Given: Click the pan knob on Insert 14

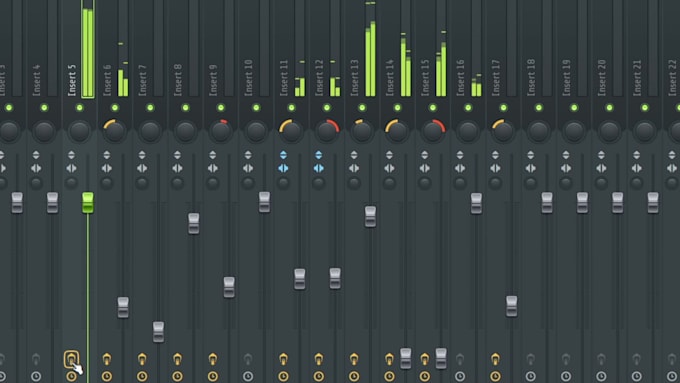Looking at the screenshot, I should pos(397,131).
